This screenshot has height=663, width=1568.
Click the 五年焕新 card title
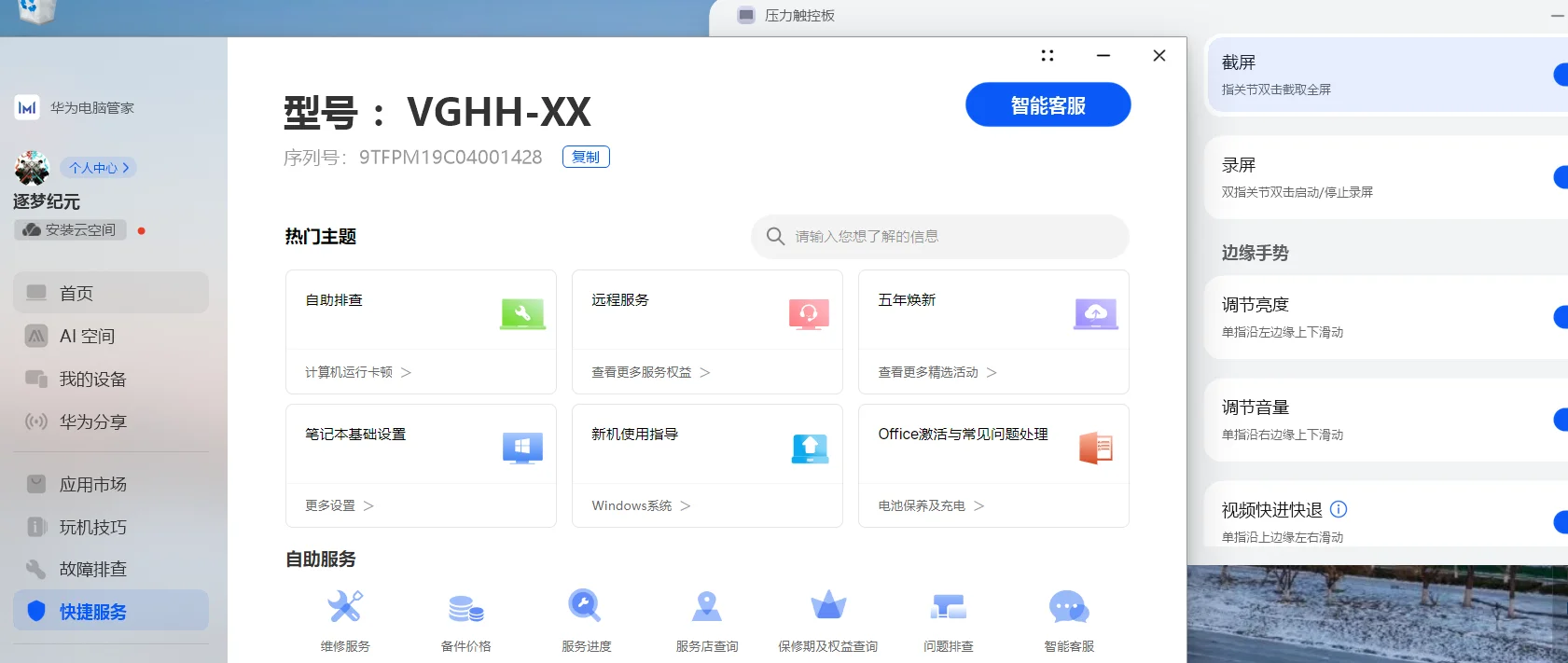(x=907, y=300)
